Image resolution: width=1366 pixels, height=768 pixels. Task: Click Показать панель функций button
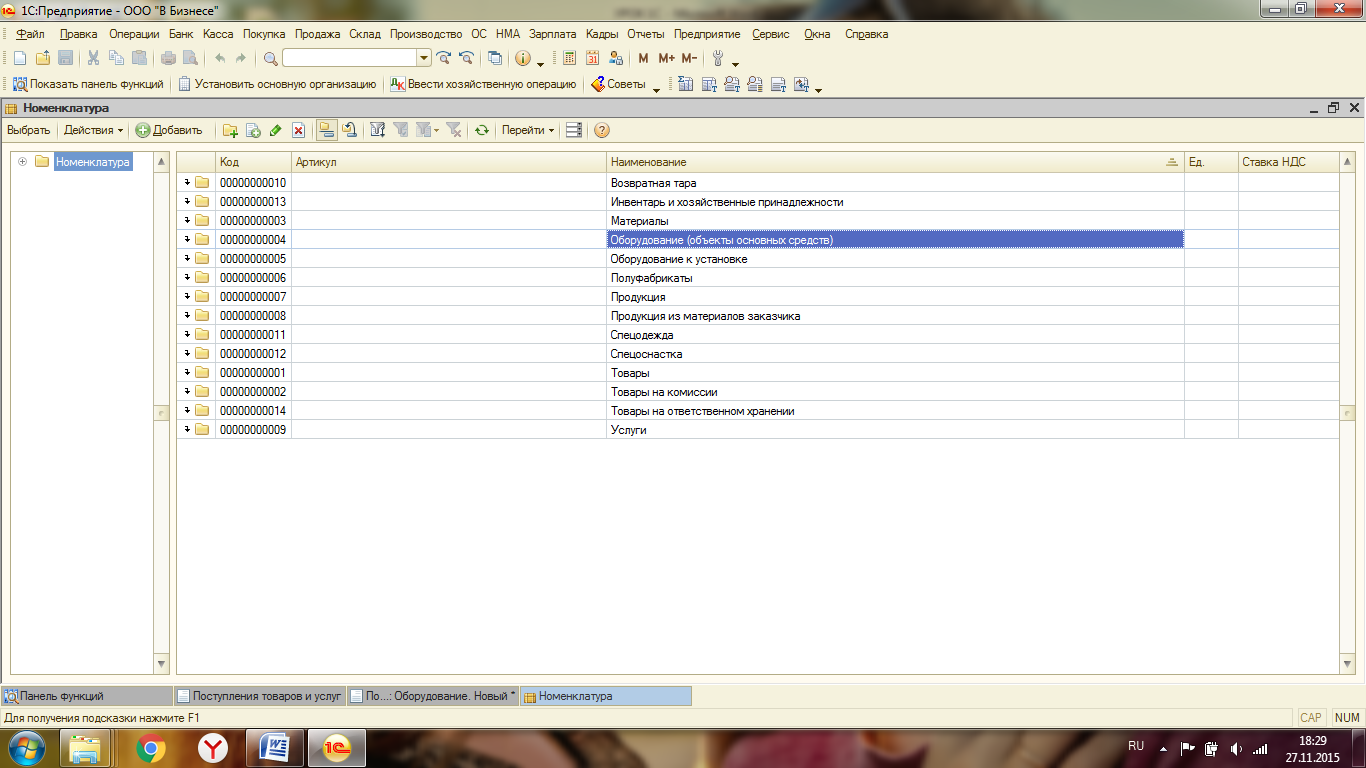[88, 84]
